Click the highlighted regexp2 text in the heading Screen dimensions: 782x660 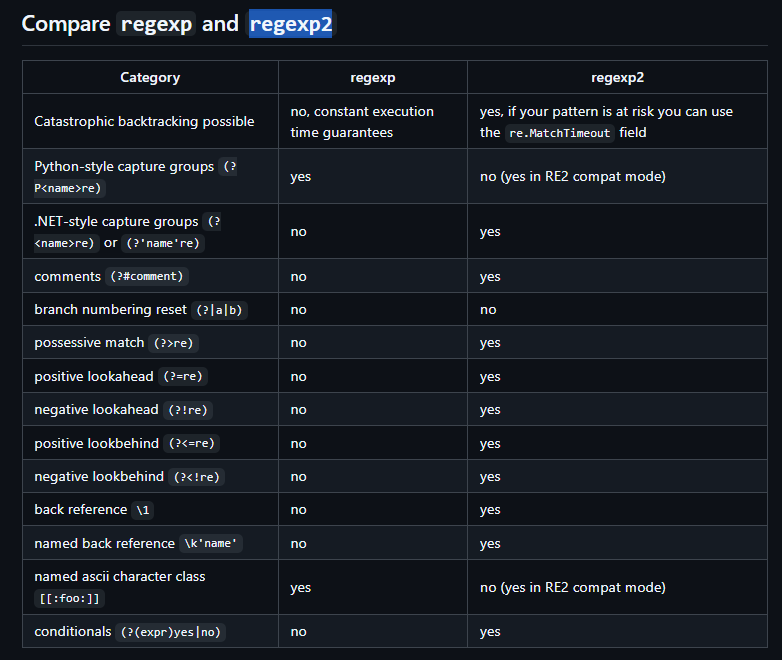(290, 24)
